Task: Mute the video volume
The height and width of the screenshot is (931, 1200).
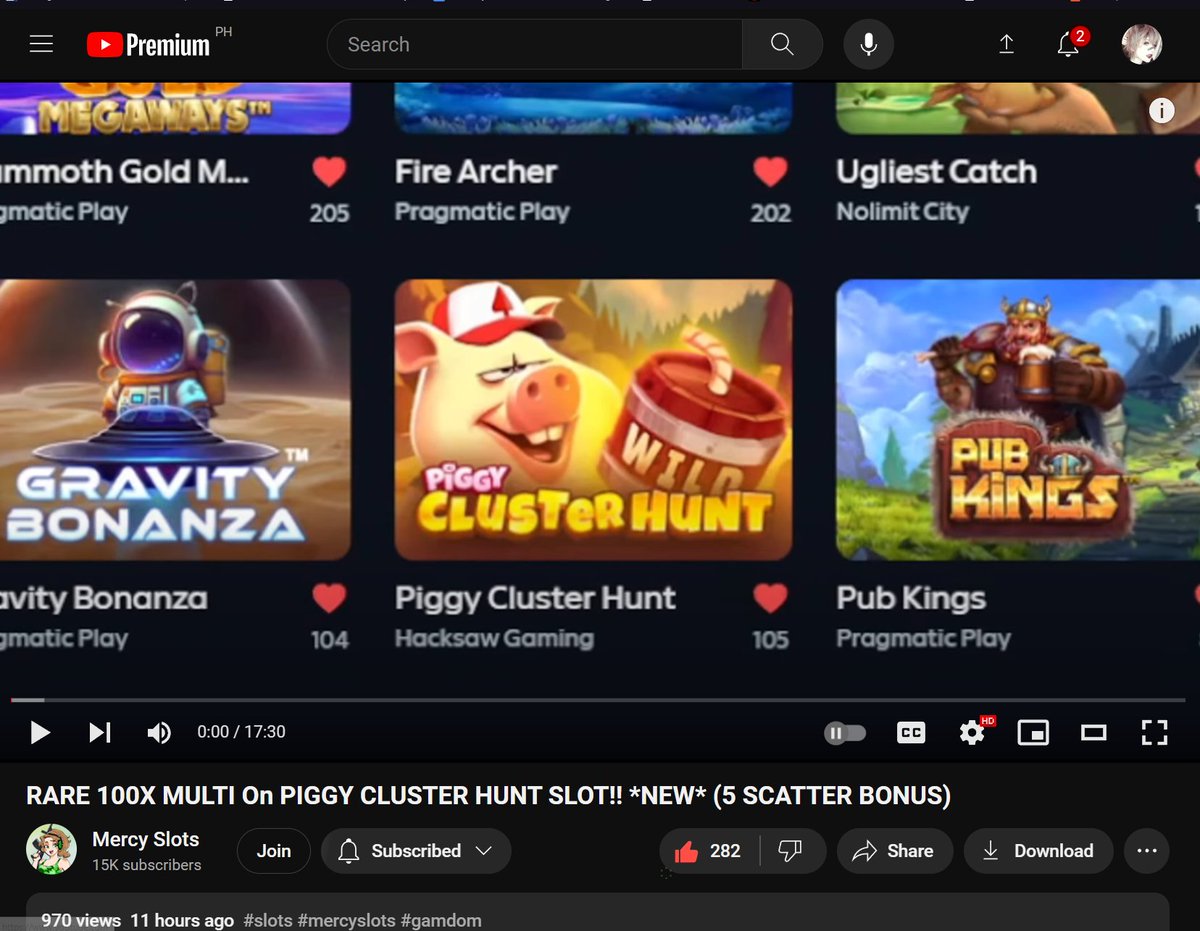Action: [159, 733]
